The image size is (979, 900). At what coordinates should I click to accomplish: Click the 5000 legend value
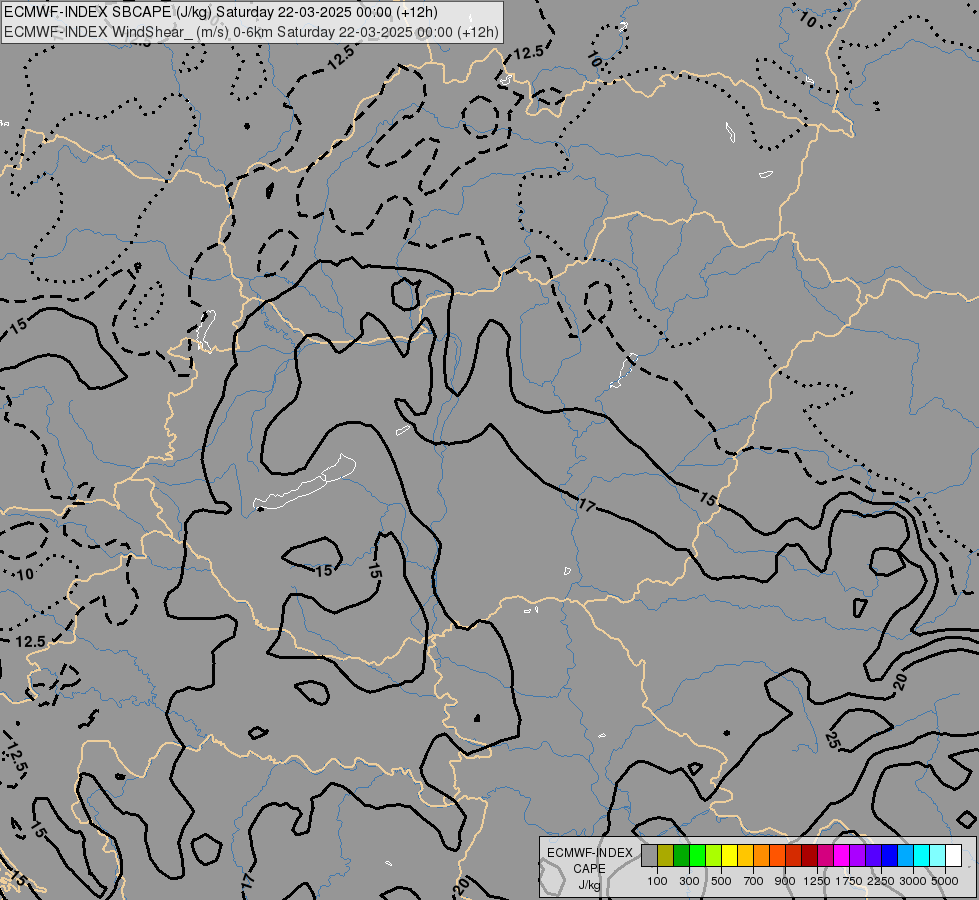[x=945, y=881]
